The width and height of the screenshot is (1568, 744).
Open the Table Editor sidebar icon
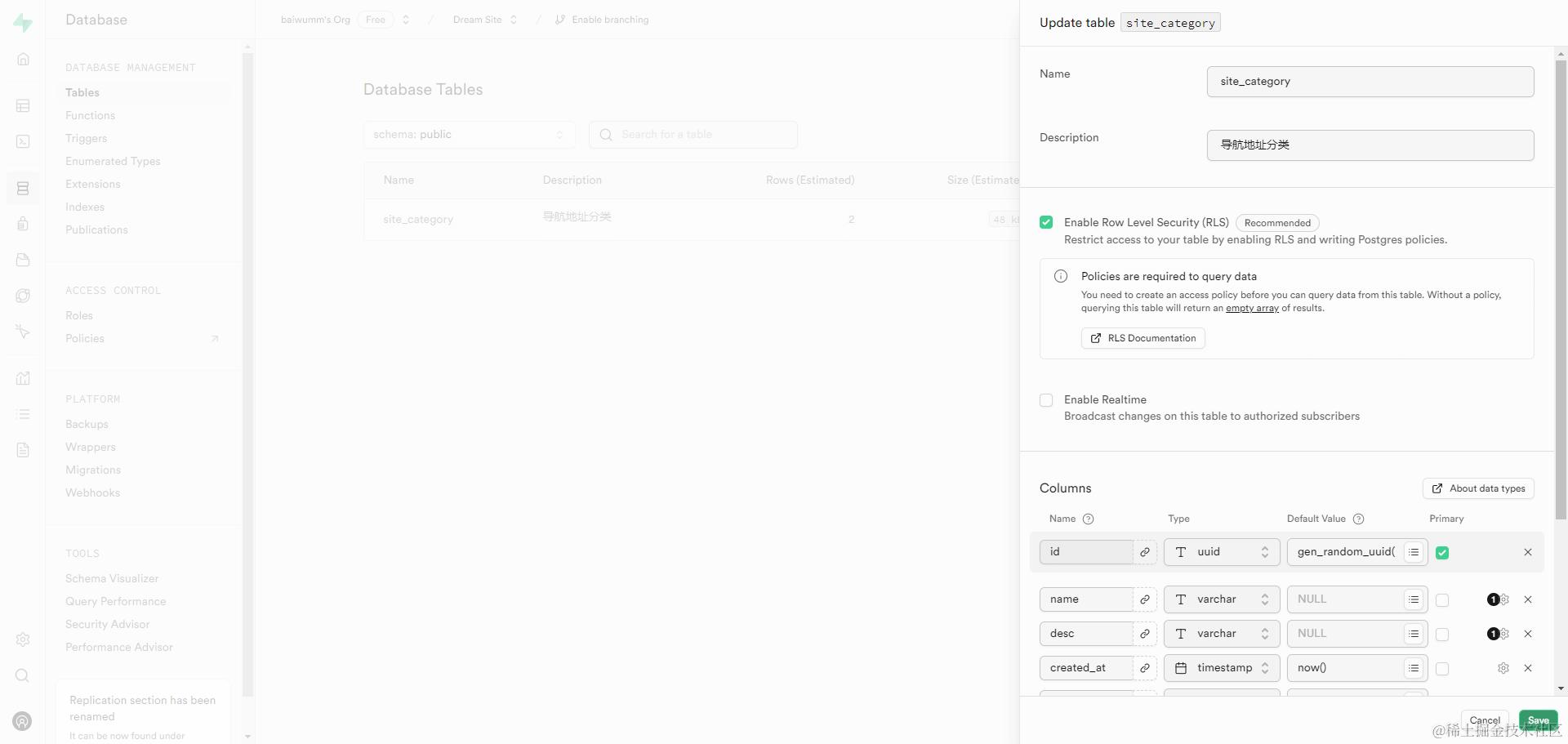[x=23, y=105]
